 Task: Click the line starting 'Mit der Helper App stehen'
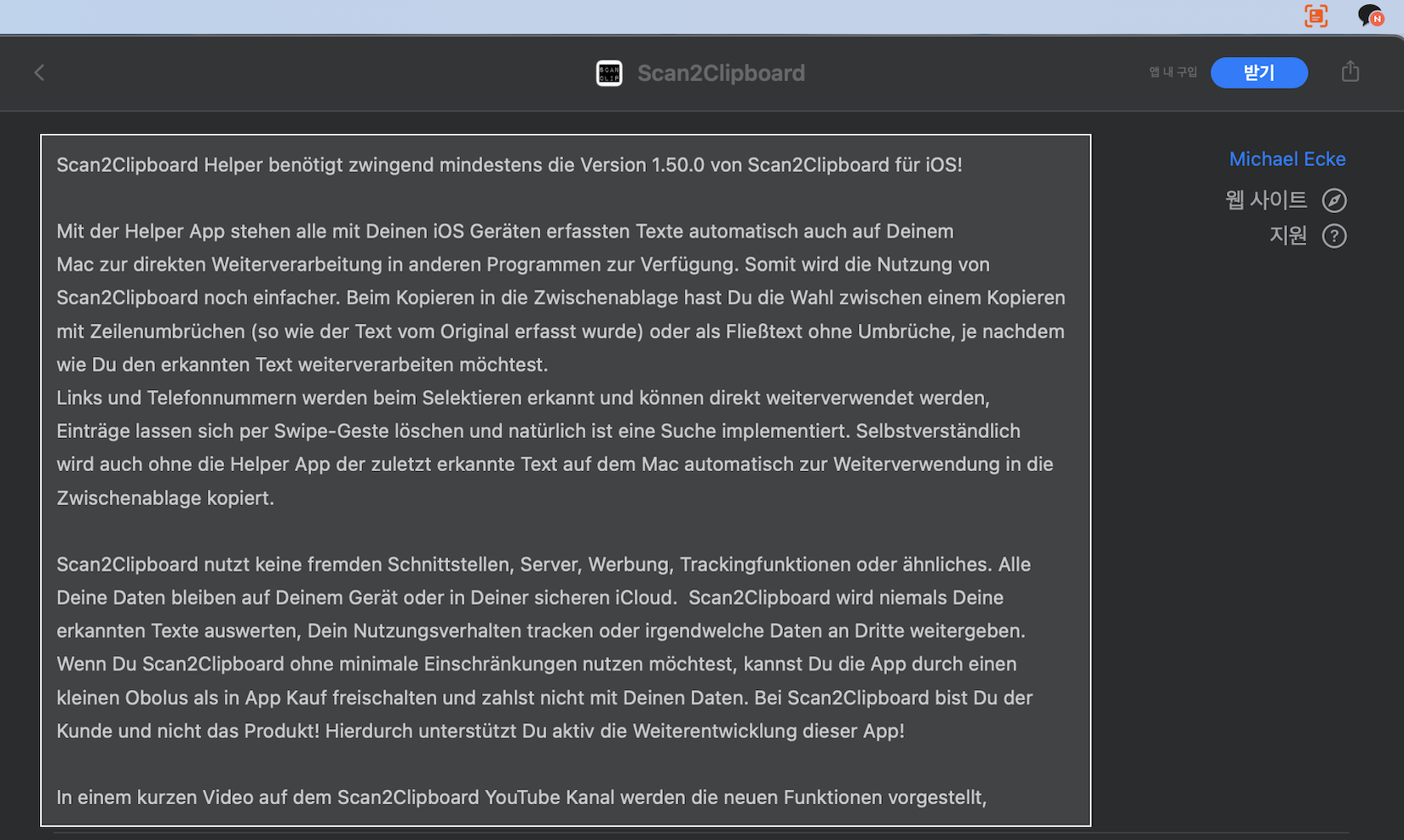pos(505,232)
